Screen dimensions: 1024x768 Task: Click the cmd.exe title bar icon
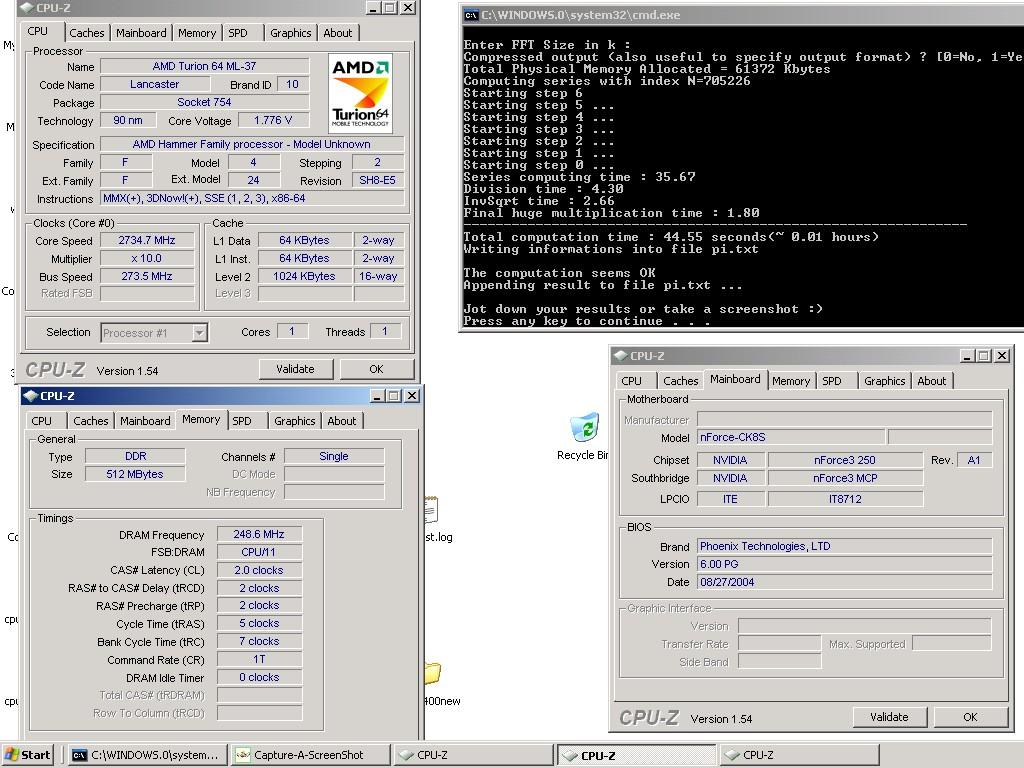[471, 15]
